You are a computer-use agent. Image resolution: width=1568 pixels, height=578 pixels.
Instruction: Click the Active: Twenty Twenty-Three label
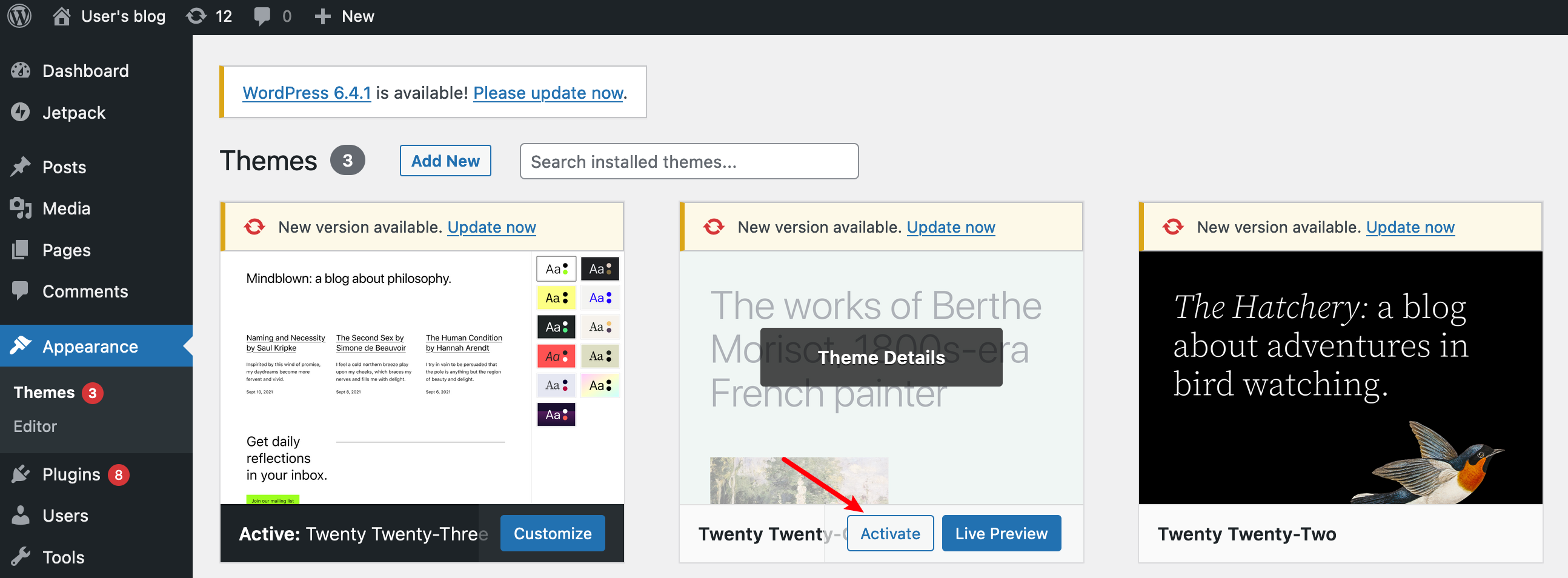coord(364,534)
